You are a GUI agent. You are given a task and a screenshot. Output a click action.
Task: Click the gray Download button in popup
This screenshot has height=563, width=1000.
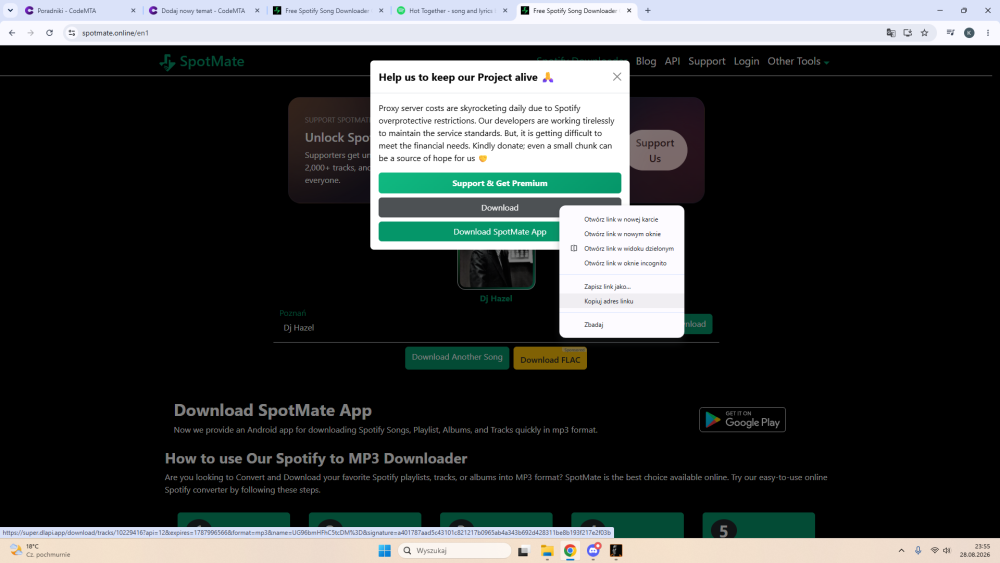click(499, 207)
